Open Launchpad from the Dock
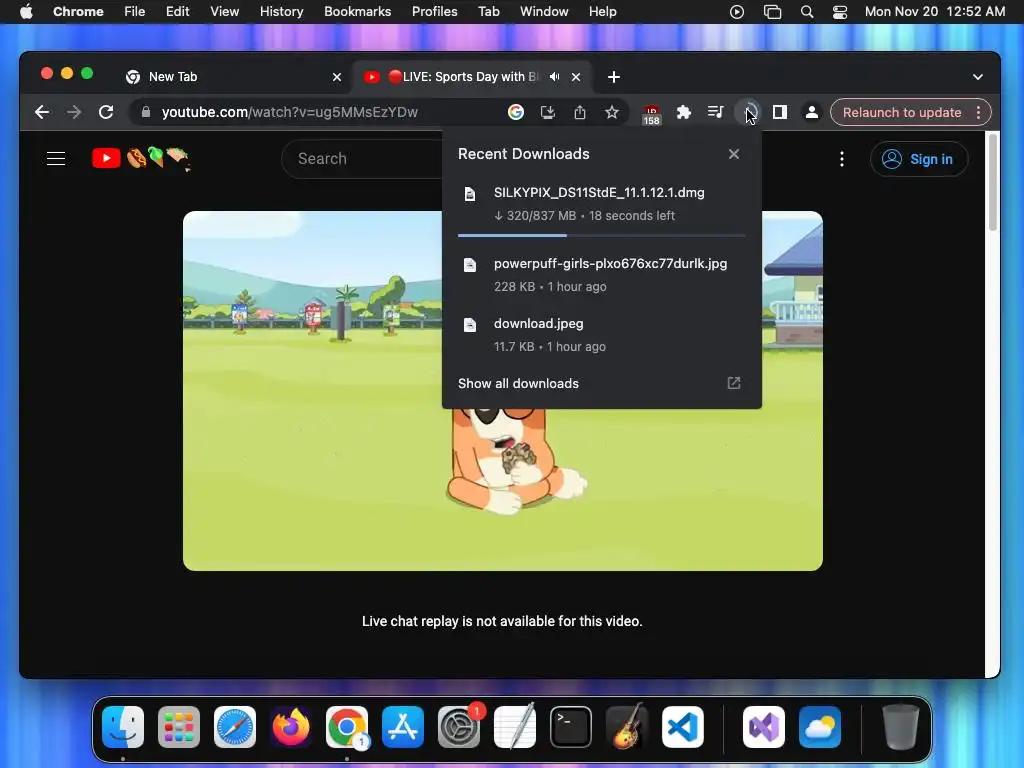Viewport: 1024px width, 768px height. 179,727
